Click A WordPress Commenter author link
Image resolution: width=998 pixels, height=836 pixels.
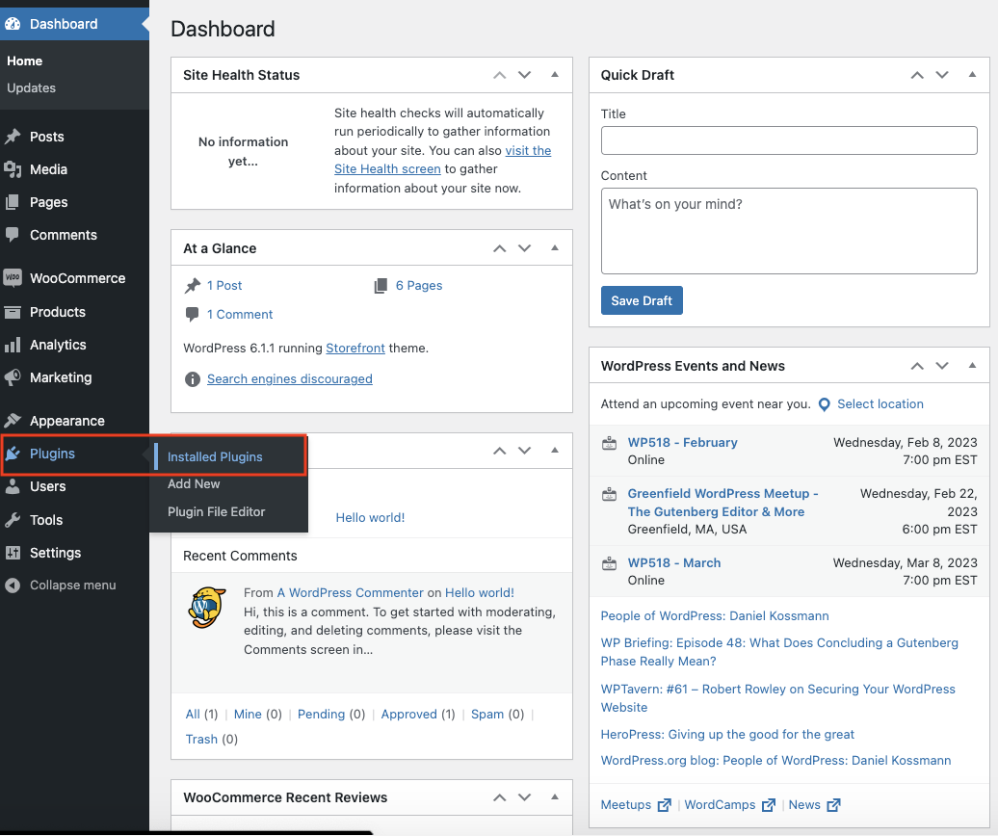click(x=350, y=593)
